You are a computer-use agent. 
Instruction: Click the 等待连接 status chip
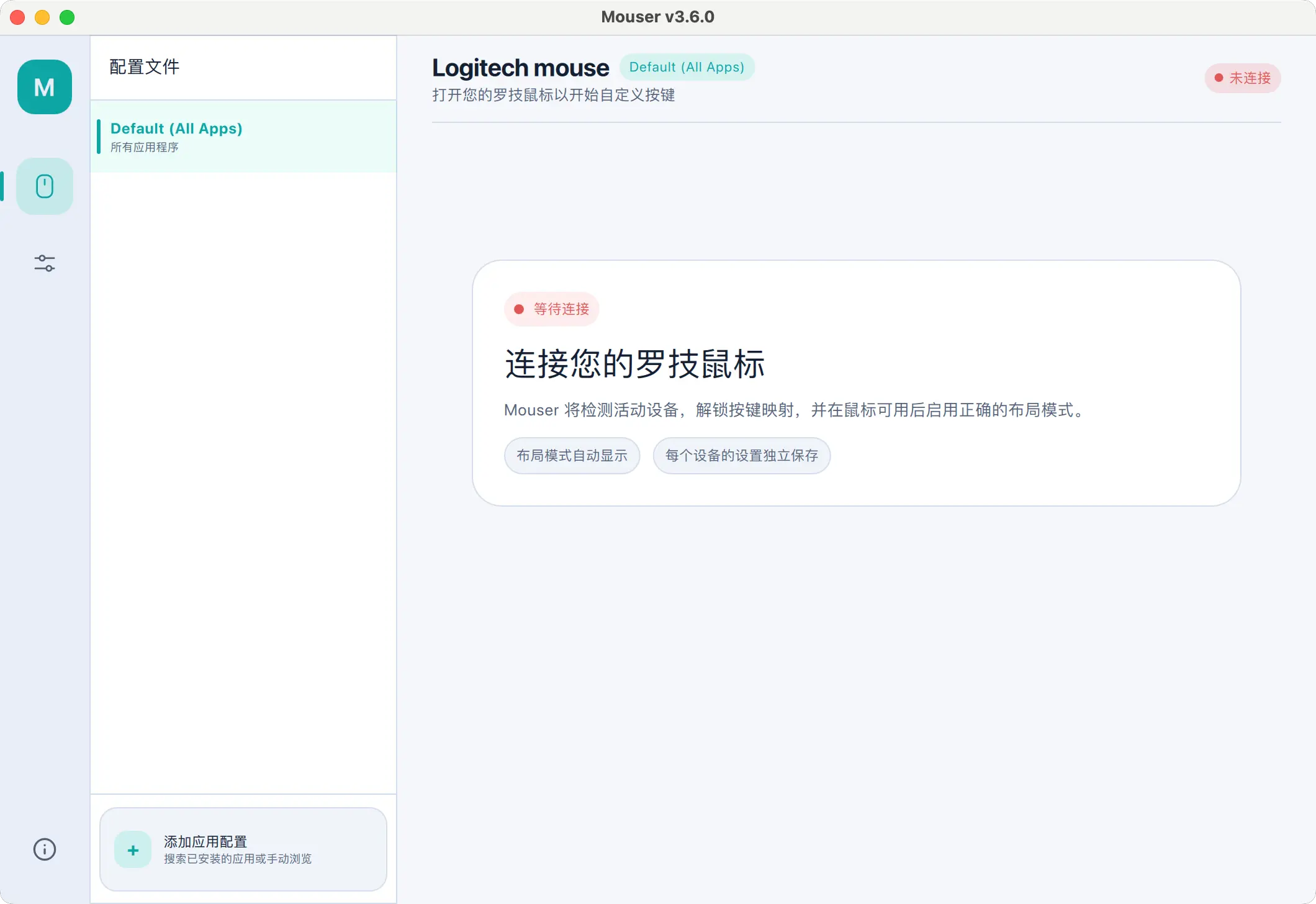(x=552, y=309)
